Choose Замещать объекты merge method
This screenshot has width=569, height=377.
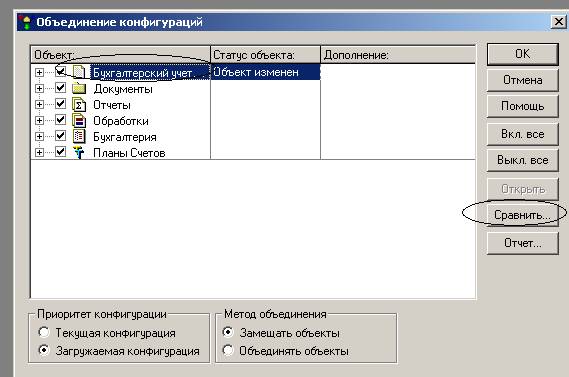pos(228,332)
